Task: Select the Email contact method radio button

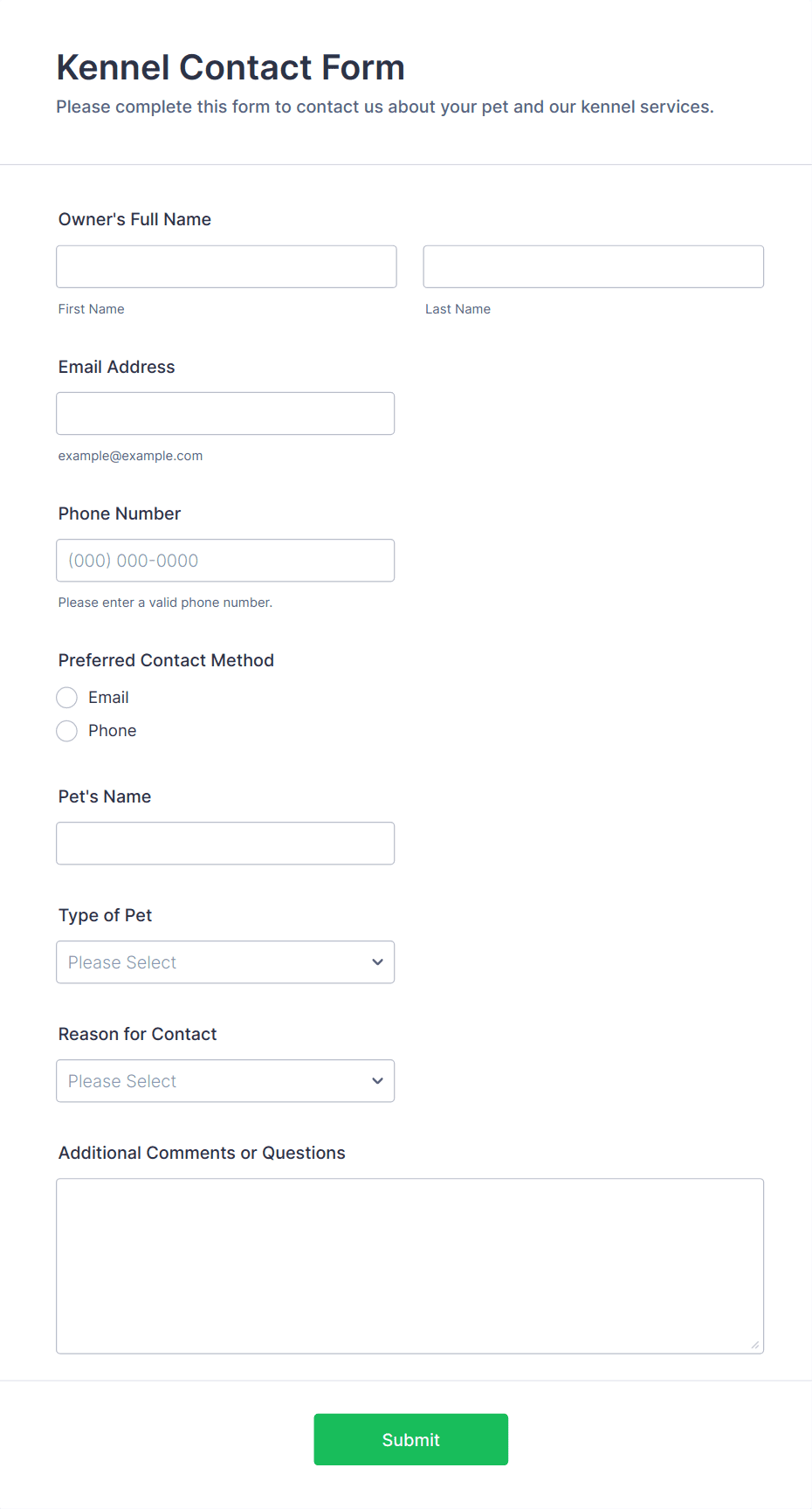Action: pos(67,698)
